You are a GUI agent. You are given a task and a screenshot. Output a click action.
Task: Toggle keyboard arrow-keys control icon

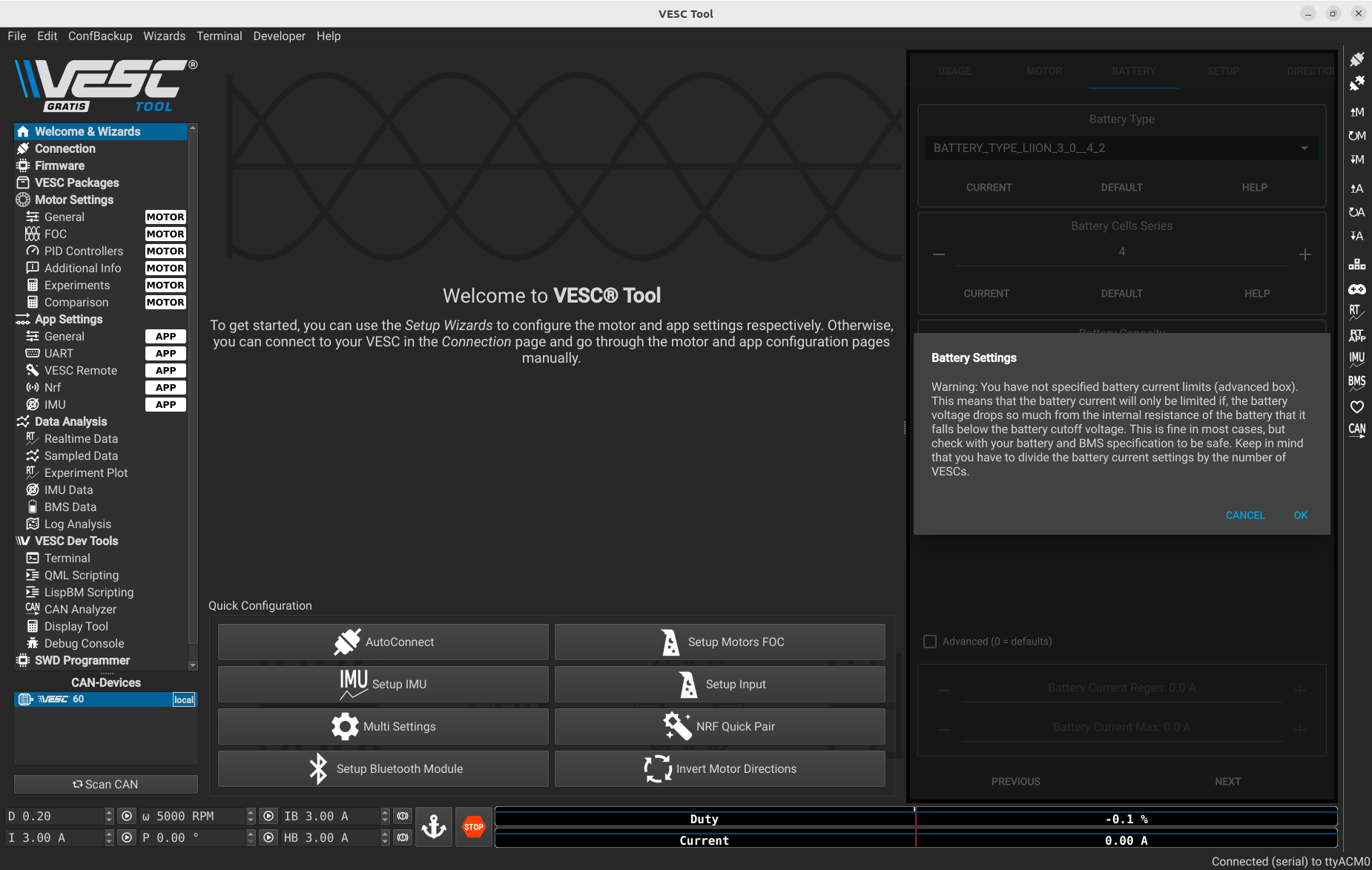pyautogui.click(x=1356, y=265)
